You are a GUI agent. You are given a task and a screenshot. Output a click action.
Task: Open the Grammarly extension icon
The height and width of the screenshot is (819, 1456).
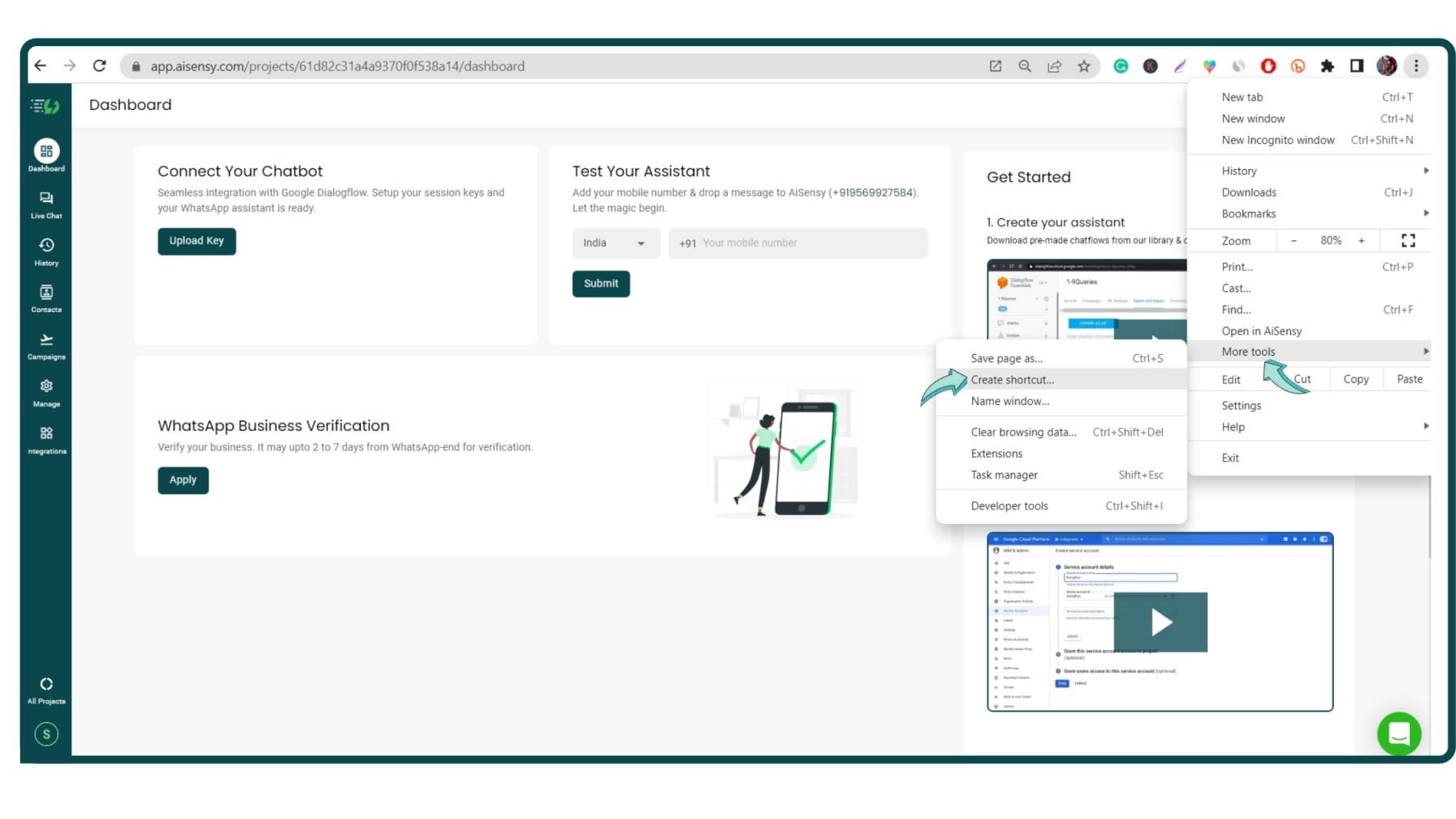[x=1121, y=66]
